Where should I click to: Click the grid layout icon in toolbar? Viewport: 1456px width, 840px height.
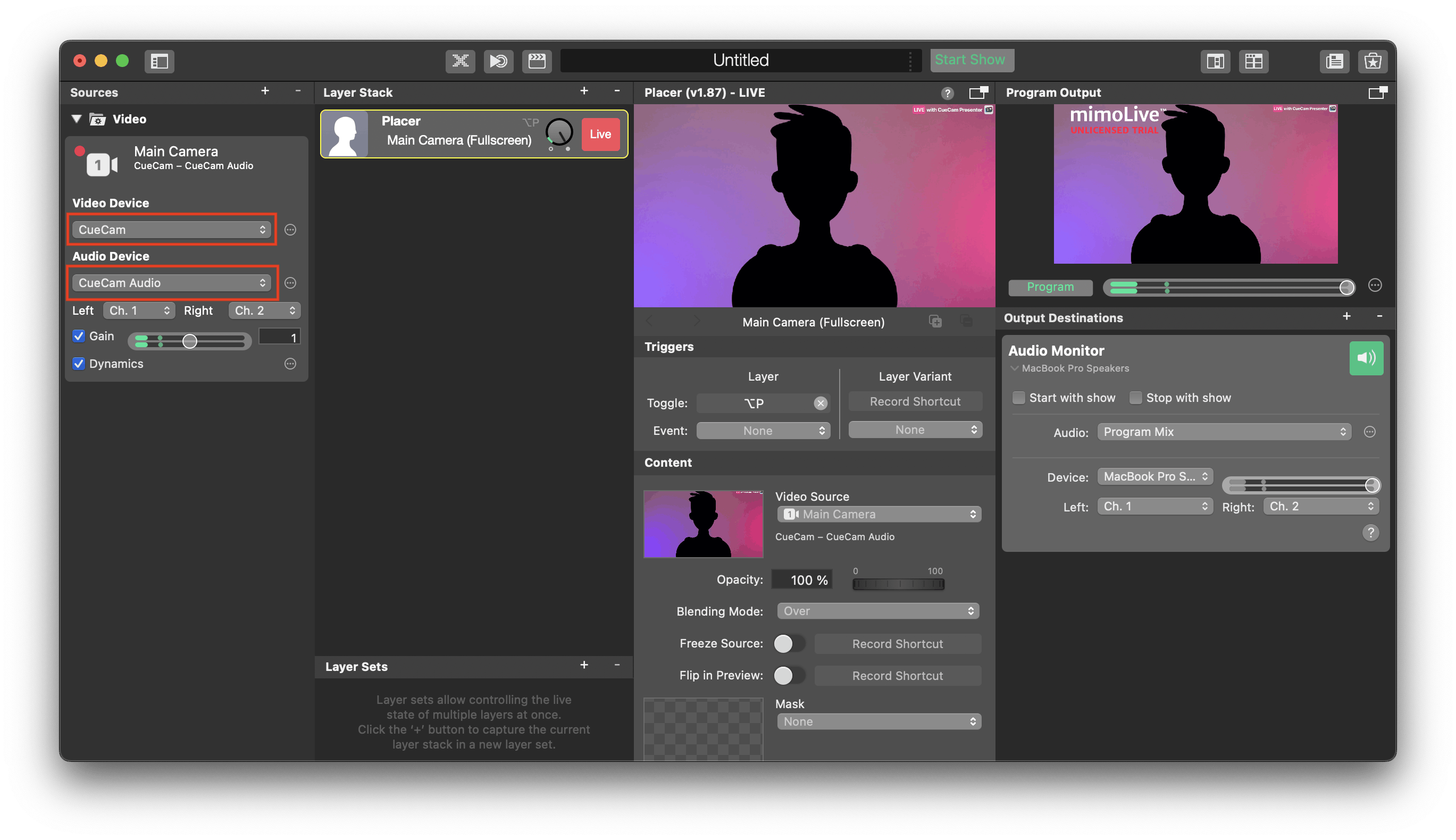coord(1253,61)
